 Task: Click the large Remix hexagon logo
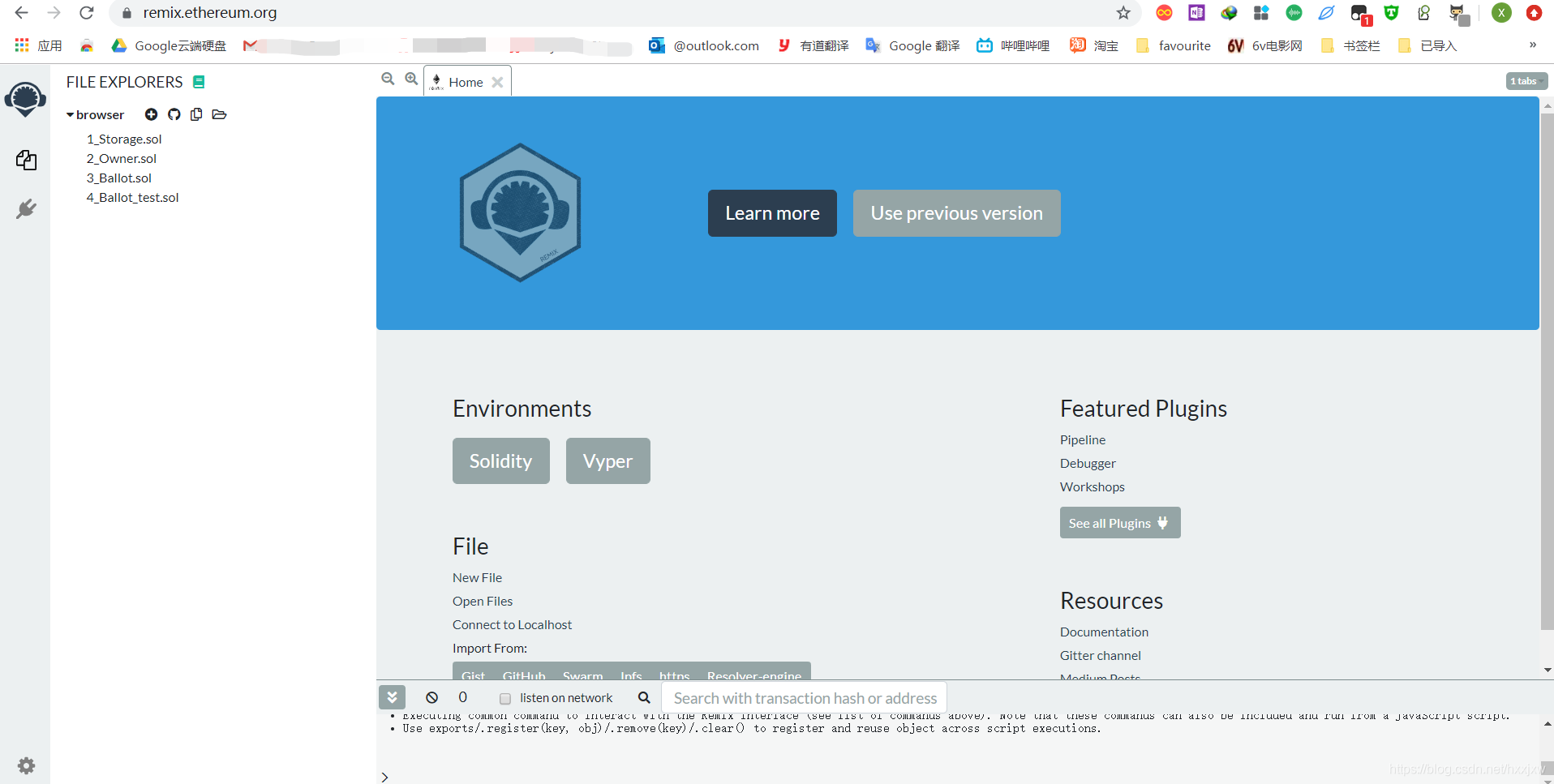click(x=521, y=212)
